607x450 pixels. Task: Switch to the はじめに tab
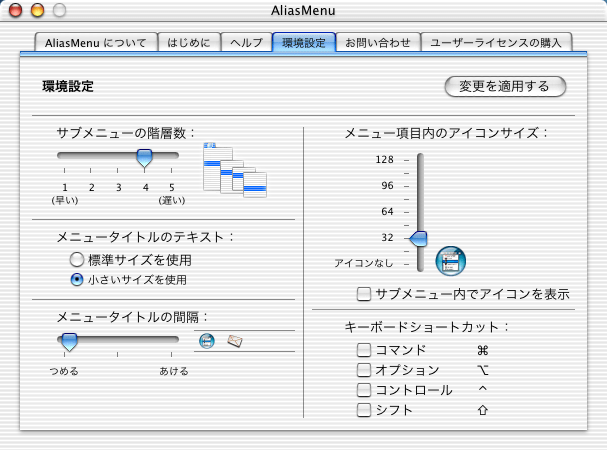[x=189, y=42]
